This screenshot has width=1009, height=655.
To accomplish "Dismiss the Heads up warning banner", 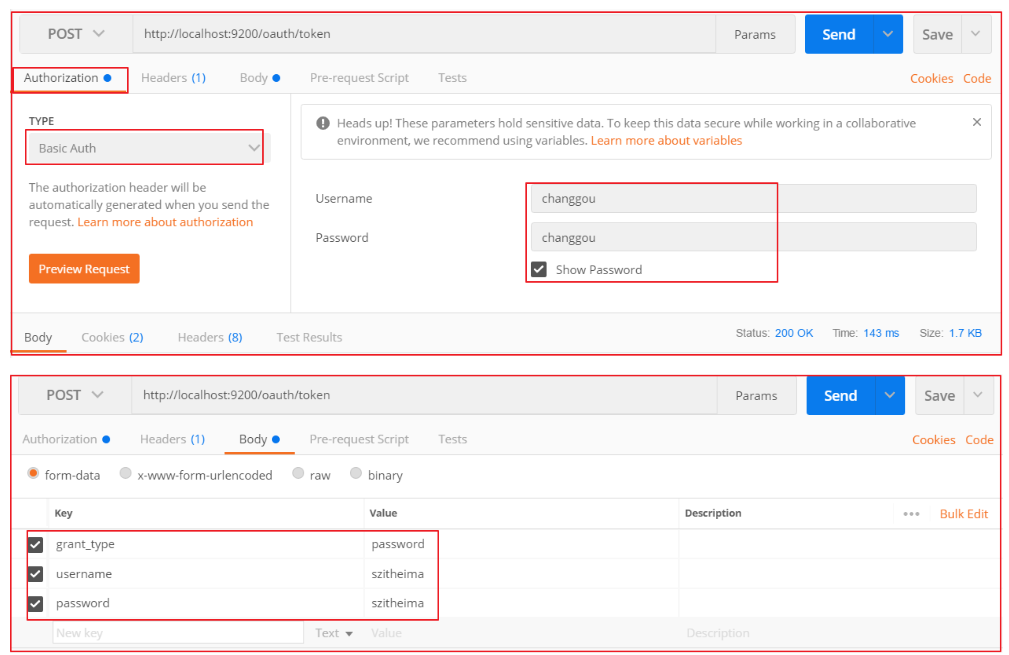I will coord(976,122).
